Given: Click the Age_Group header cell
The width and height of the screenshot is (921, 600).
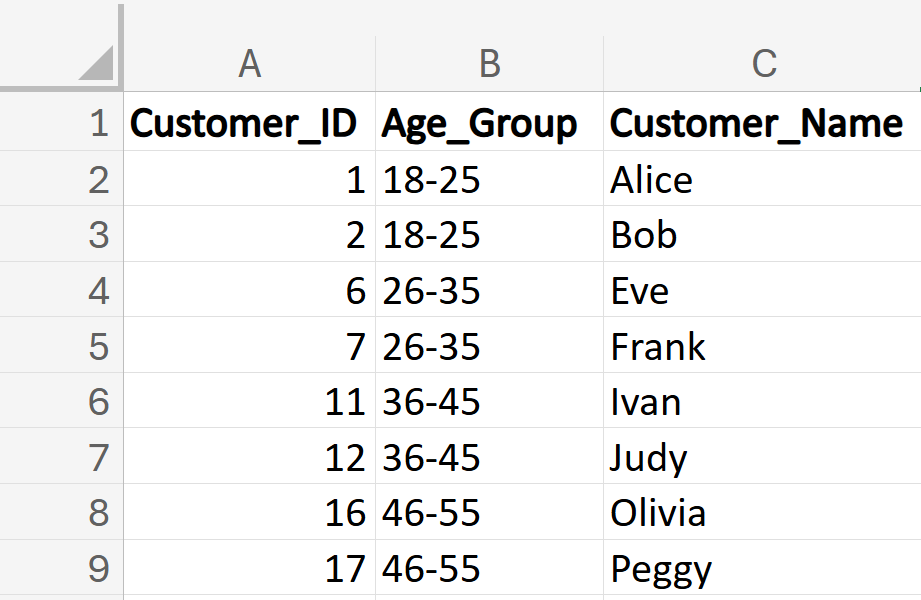Looking at the screenshot, I should click(x=489, y=124).
